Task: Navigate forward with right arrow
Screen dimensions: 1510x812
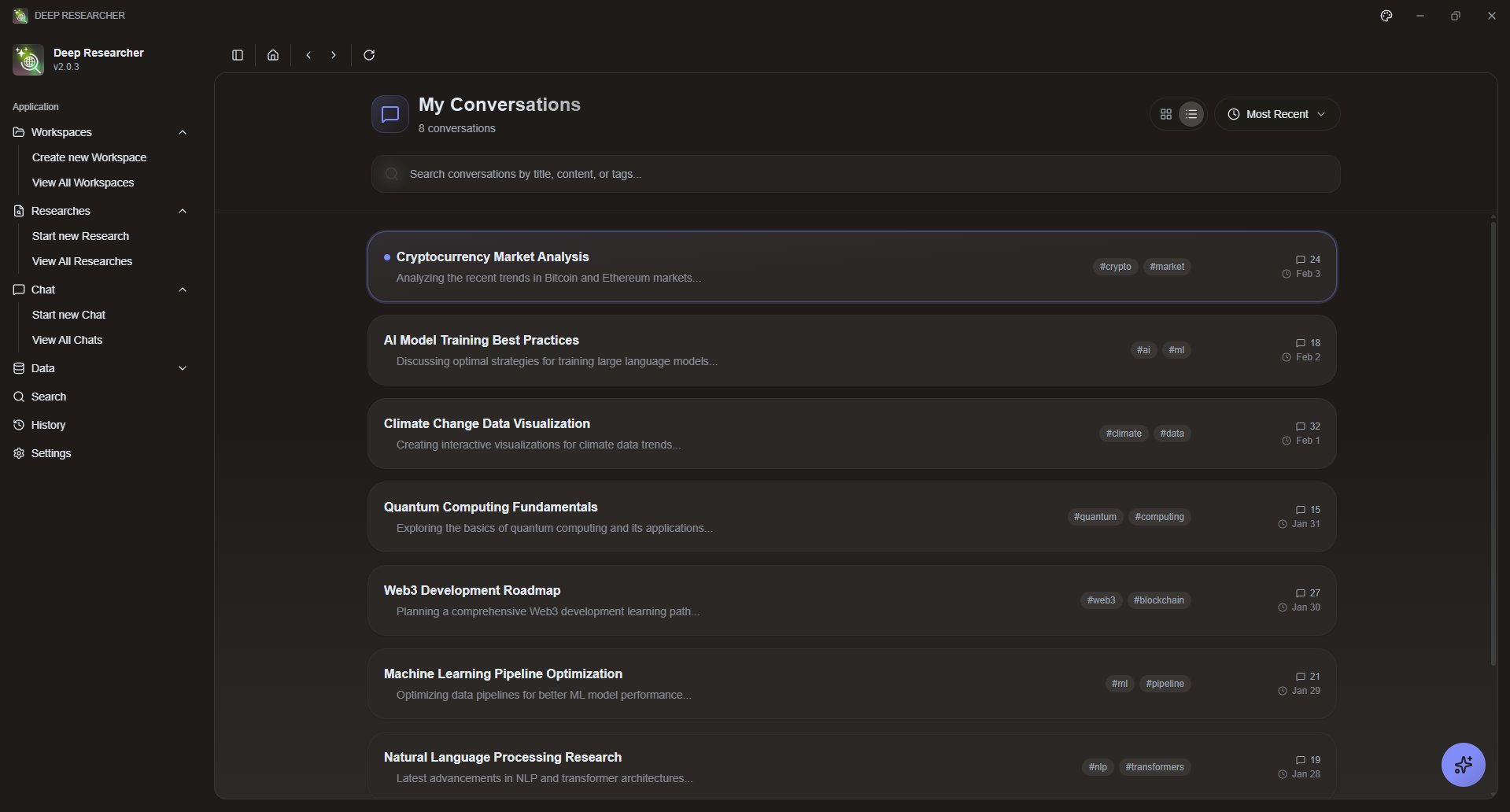Action: (x=334, y=55)
